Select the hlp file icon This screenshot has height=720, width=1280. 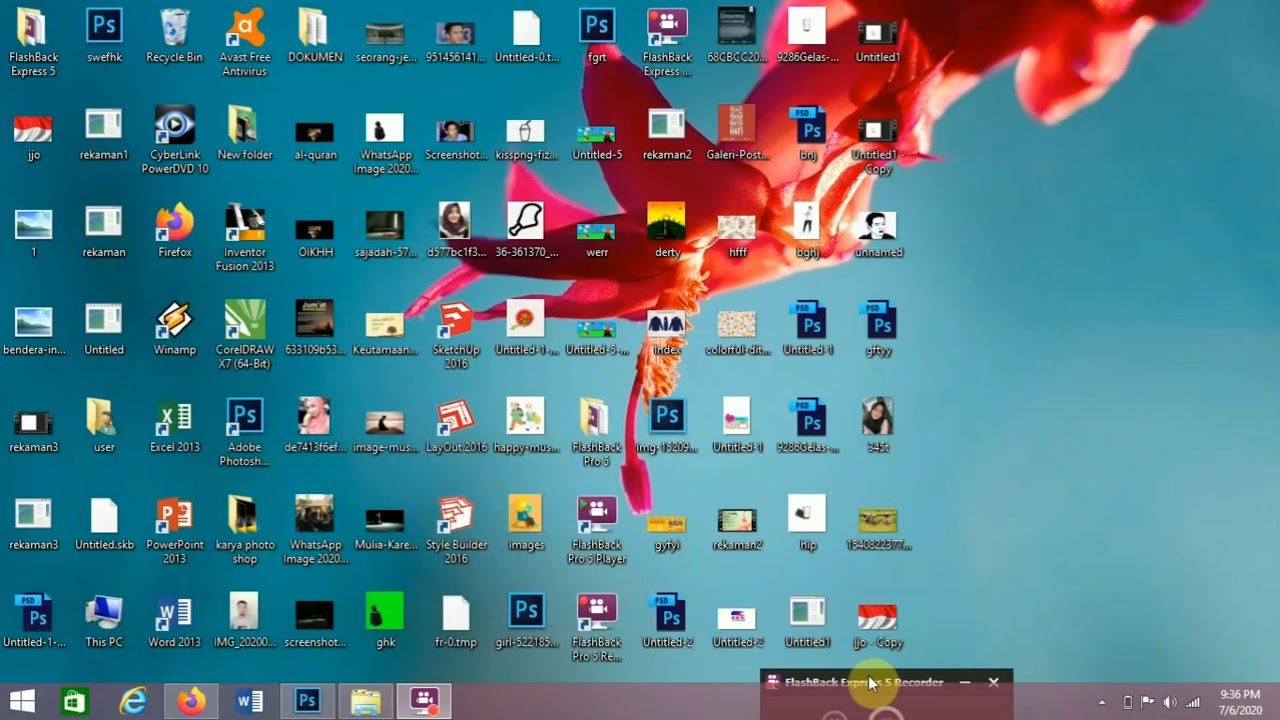tap(808, 523)
